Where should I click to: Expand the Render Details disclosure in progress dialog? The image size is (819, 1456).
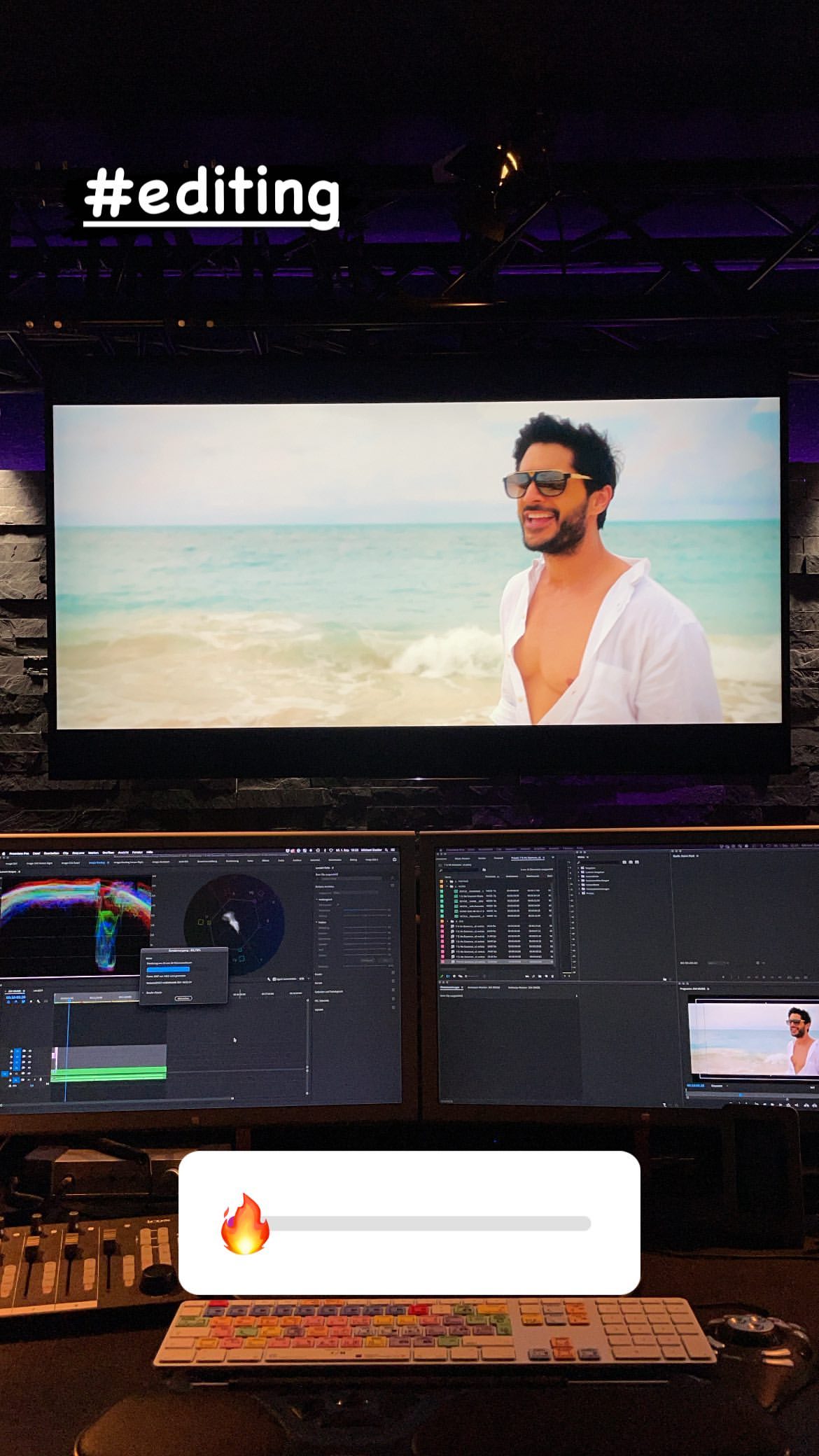pyautogui.click(x=144, y=992)
